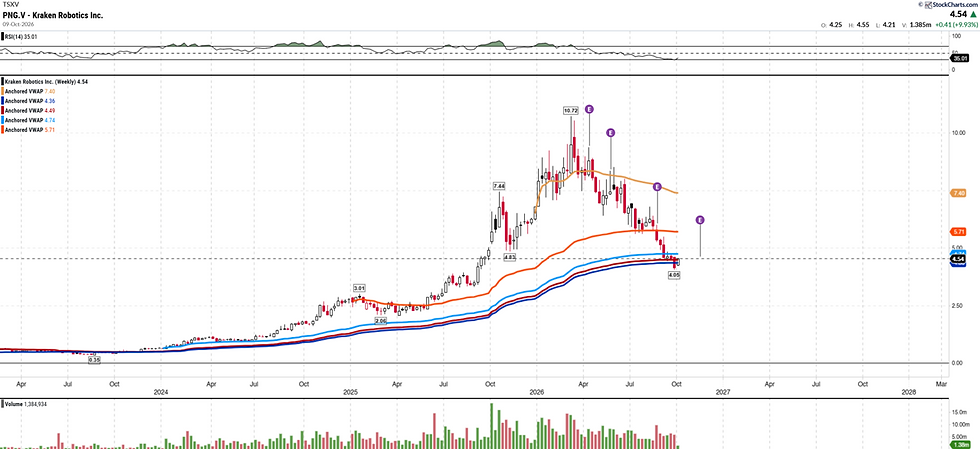Click the Open value 4.25
The image size is (980, 449).
[x=836, y=25]
